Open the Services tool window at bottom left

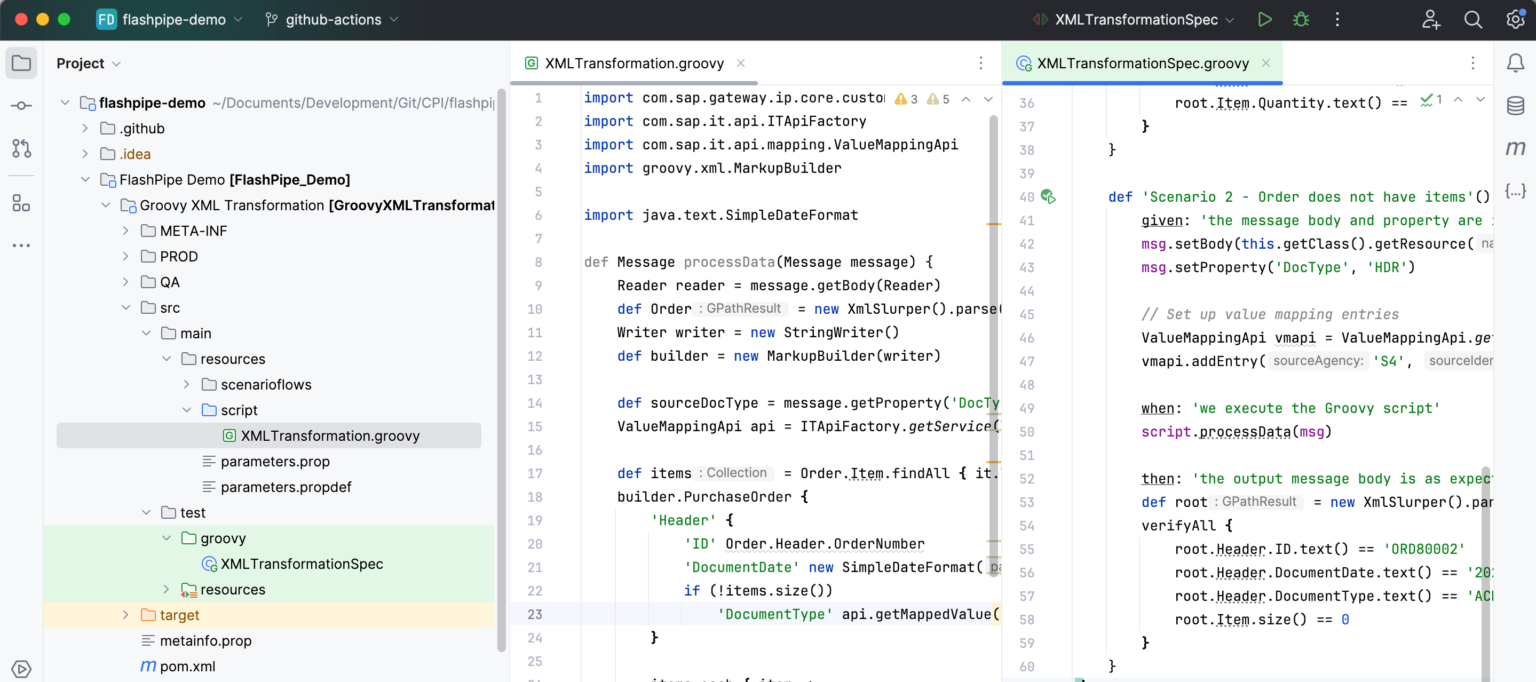click(x=20, y=669)
